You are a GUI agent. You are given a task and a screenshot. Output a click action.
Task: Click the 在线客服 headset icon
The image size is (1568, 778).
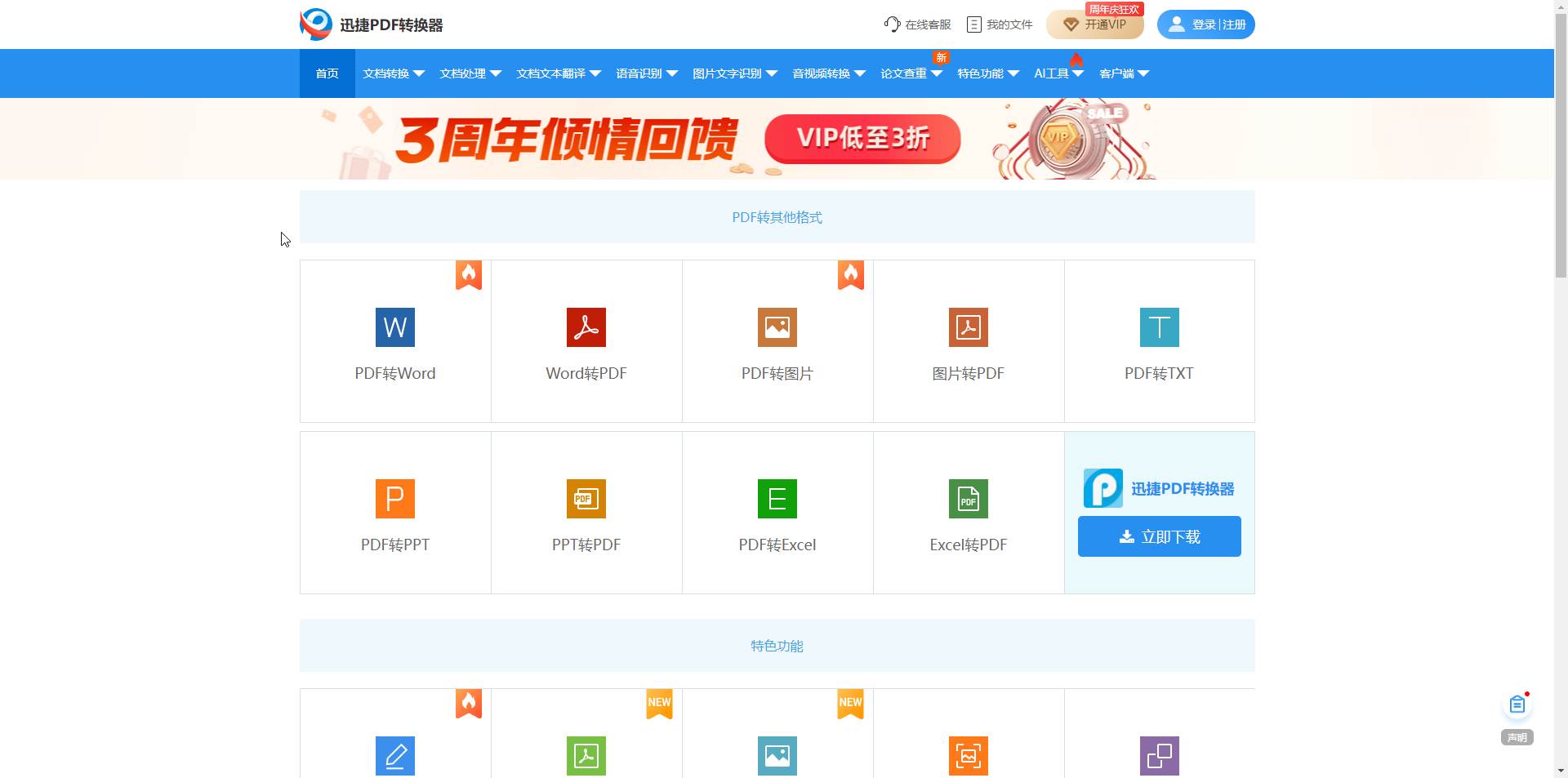click(892, 24)
